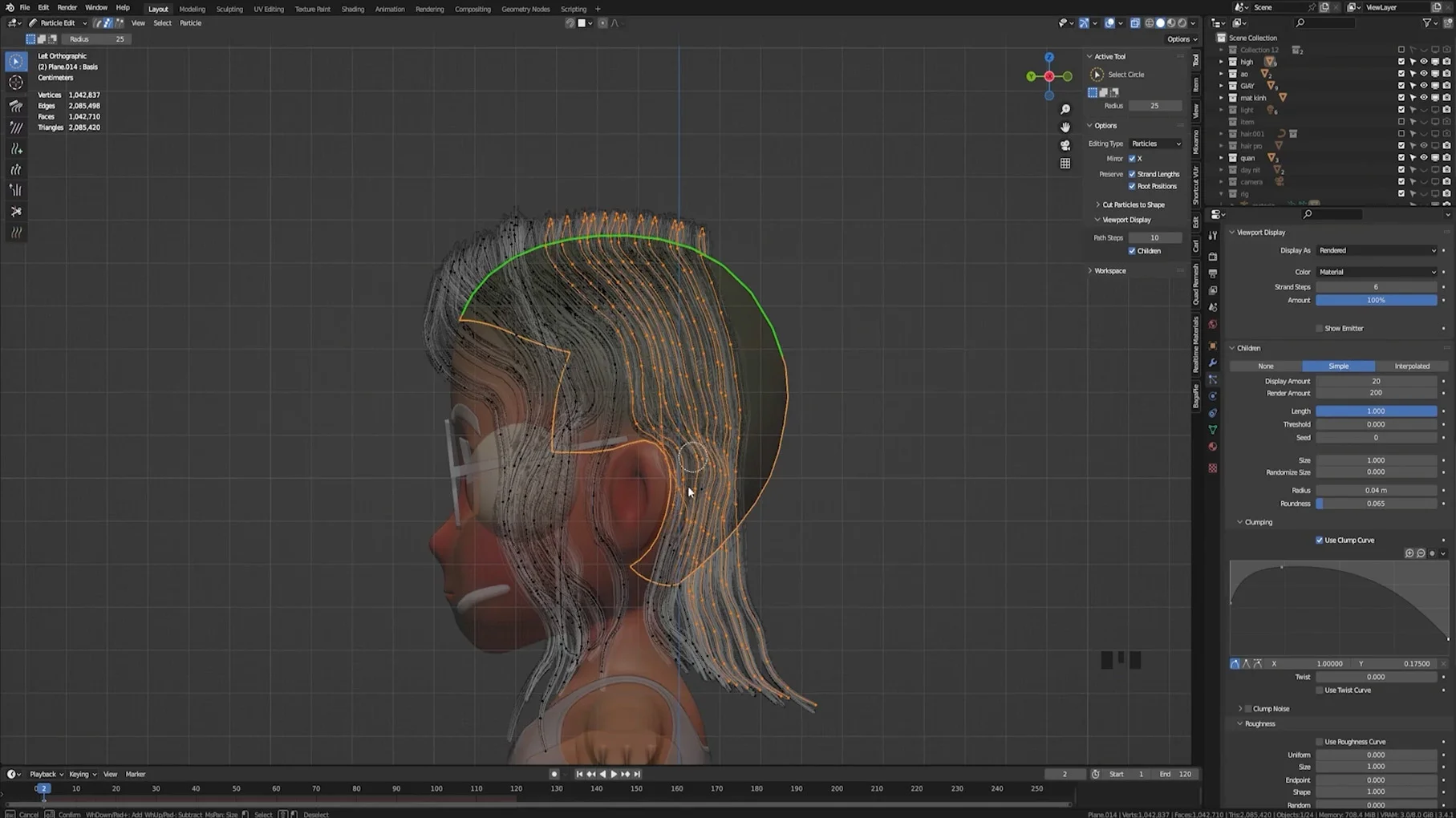Toggle X-ray display icon
The width and height of the screenshot is (1456, 818).
click(x=1135, y=23)
